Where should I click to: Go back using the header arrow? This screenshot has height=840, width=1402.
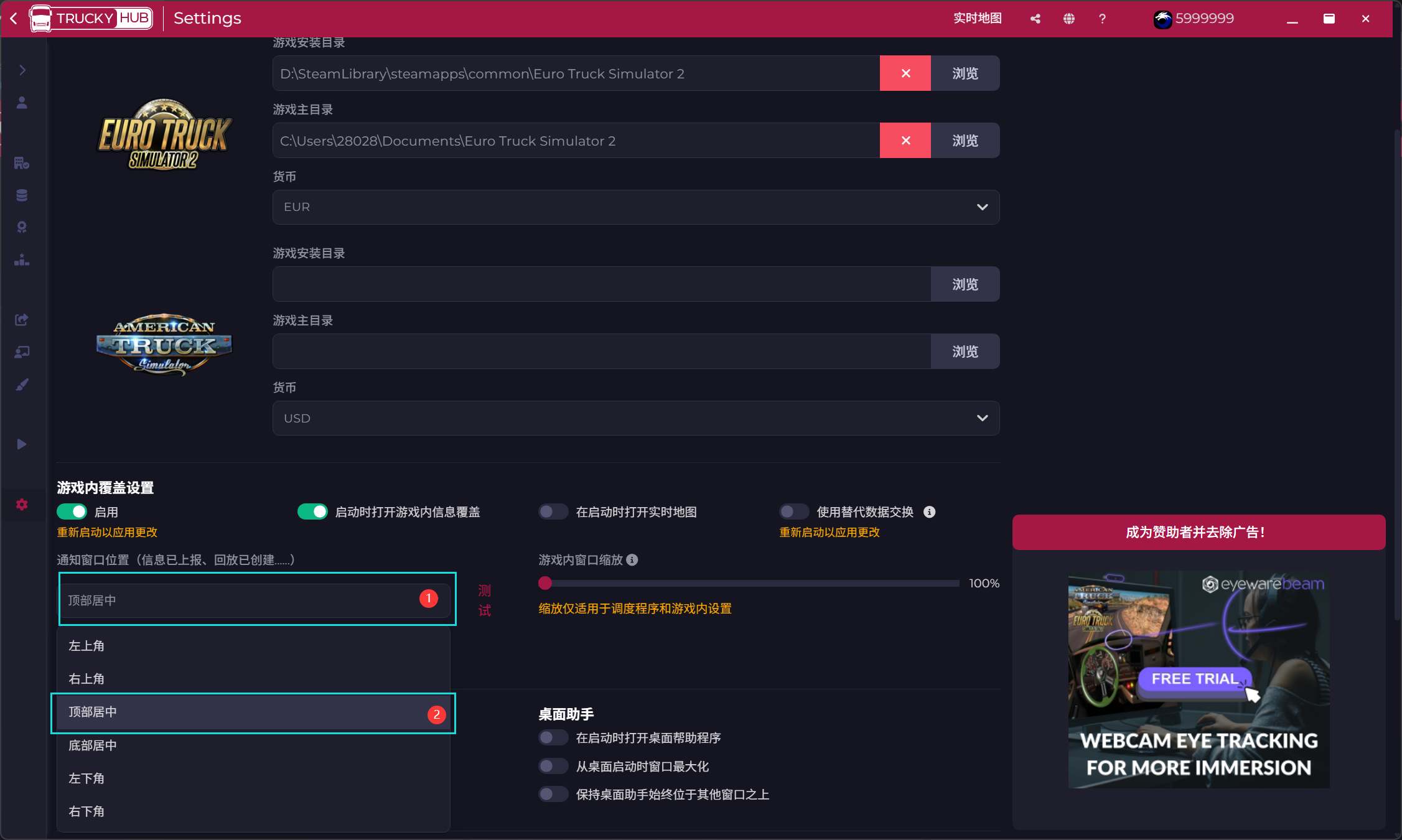tap(14, 19)
